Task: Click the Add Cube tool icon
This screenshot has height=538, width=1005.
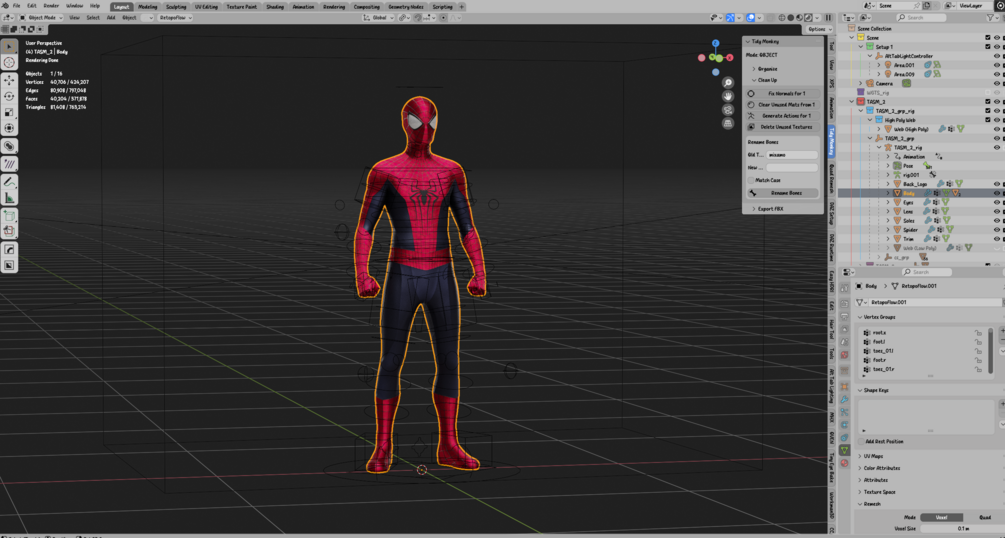Action: pos(9,216)
